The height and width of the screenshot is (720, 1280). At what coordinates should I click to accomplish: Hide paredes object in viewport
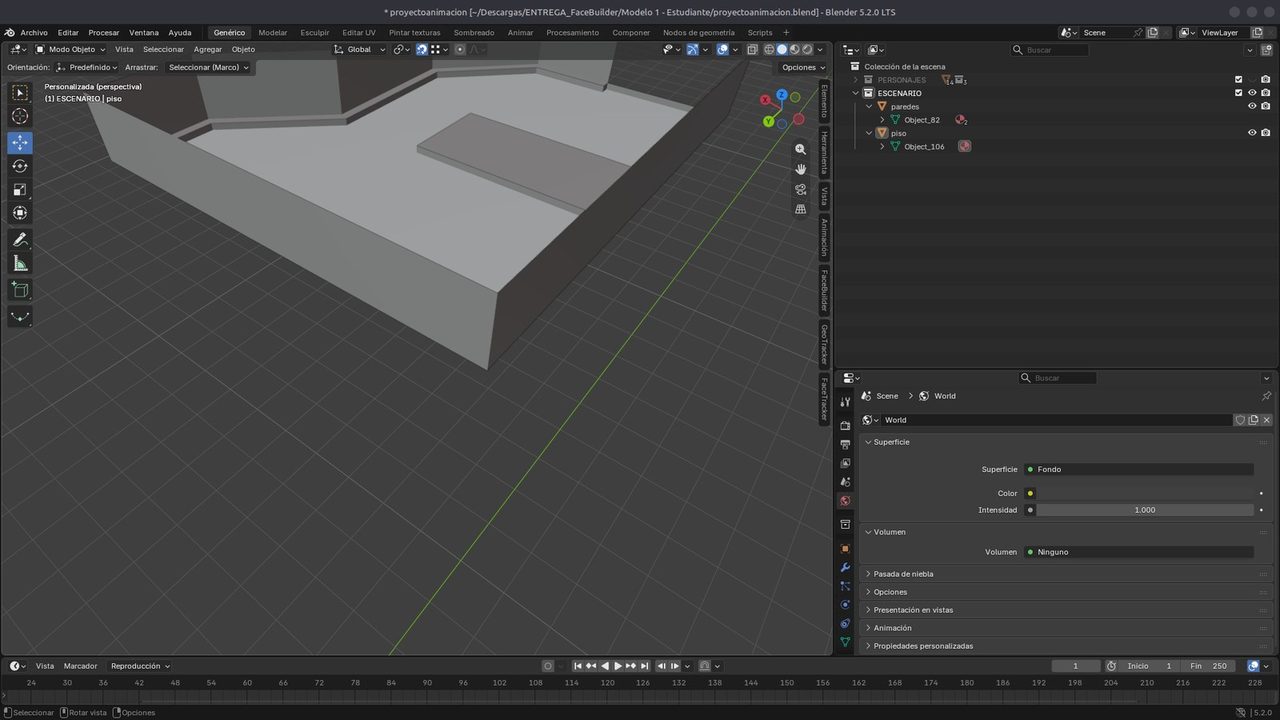pyautogui.click(x=1252, y=106)
